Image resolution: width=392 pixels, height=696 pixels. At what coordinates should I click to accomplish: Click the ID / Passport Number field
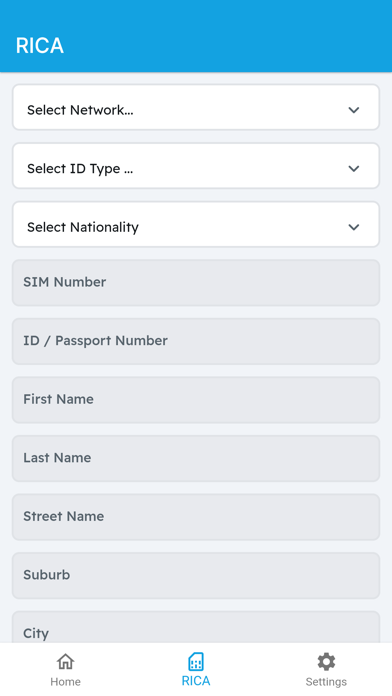tap(196, 341)
